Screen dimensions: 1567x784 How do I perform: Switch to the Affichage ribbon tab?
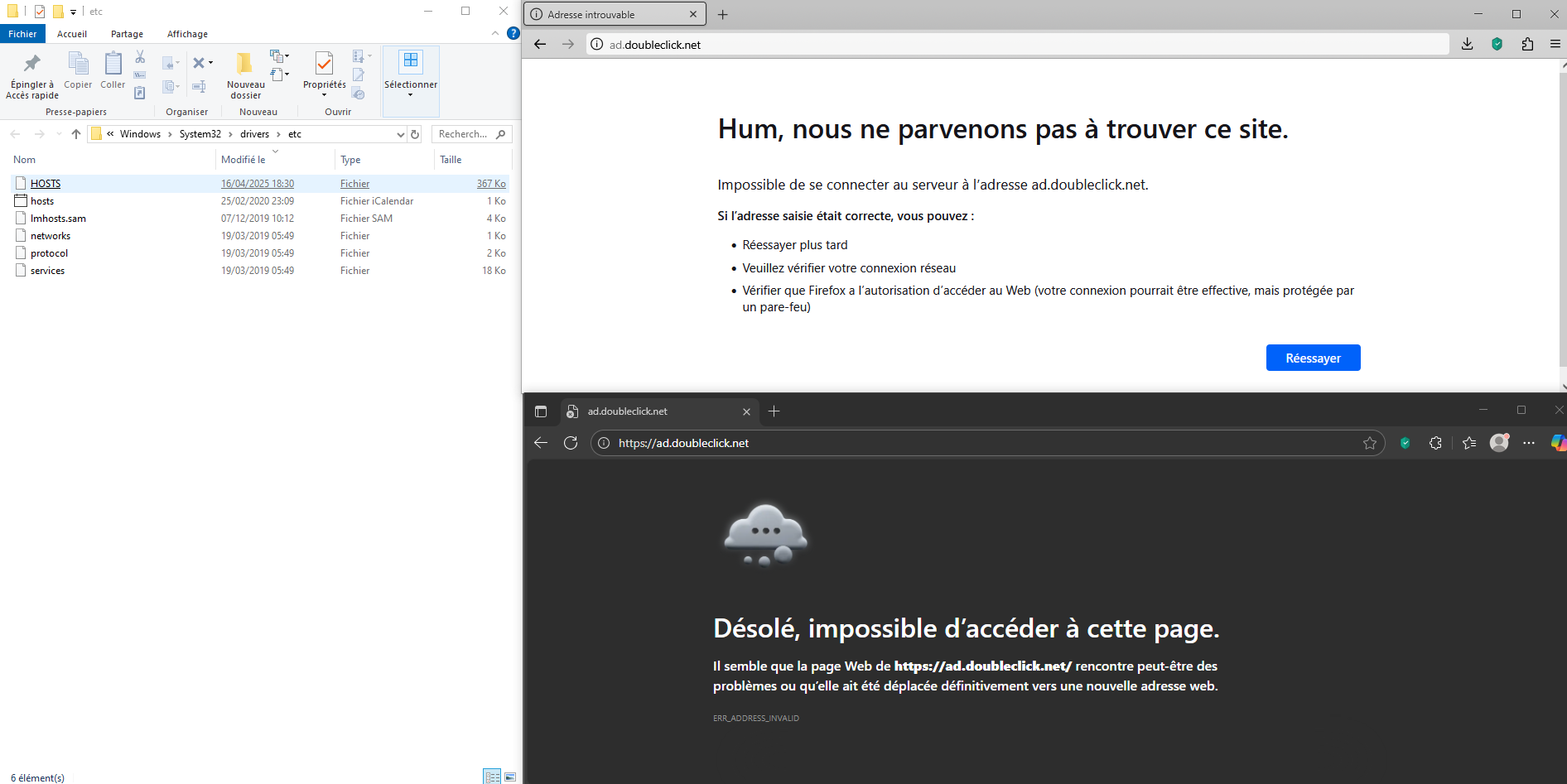(187, 34)
